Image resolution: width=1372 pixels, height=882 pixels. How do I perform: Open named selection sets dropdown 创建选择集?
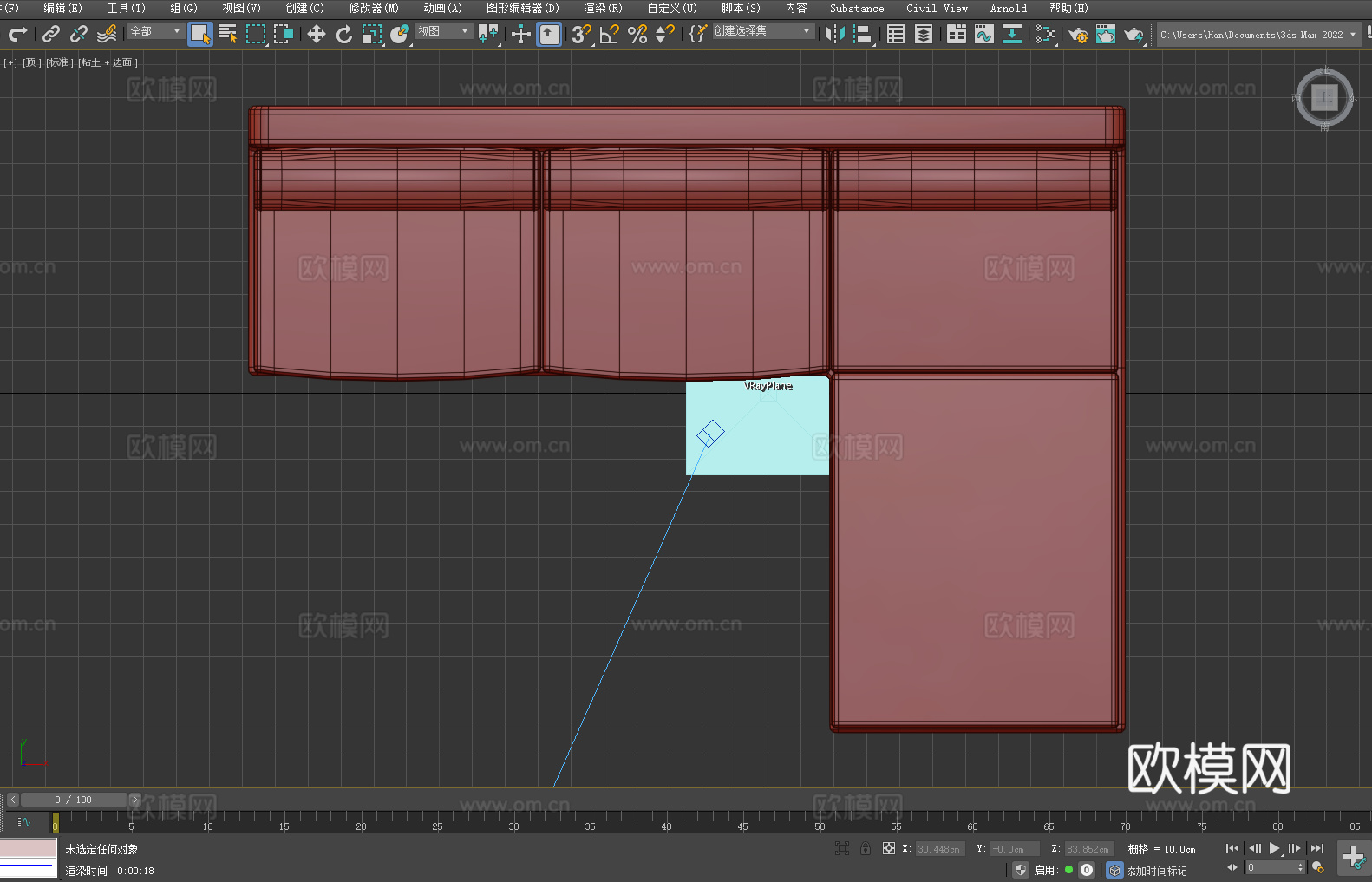[x=763, y=31]
